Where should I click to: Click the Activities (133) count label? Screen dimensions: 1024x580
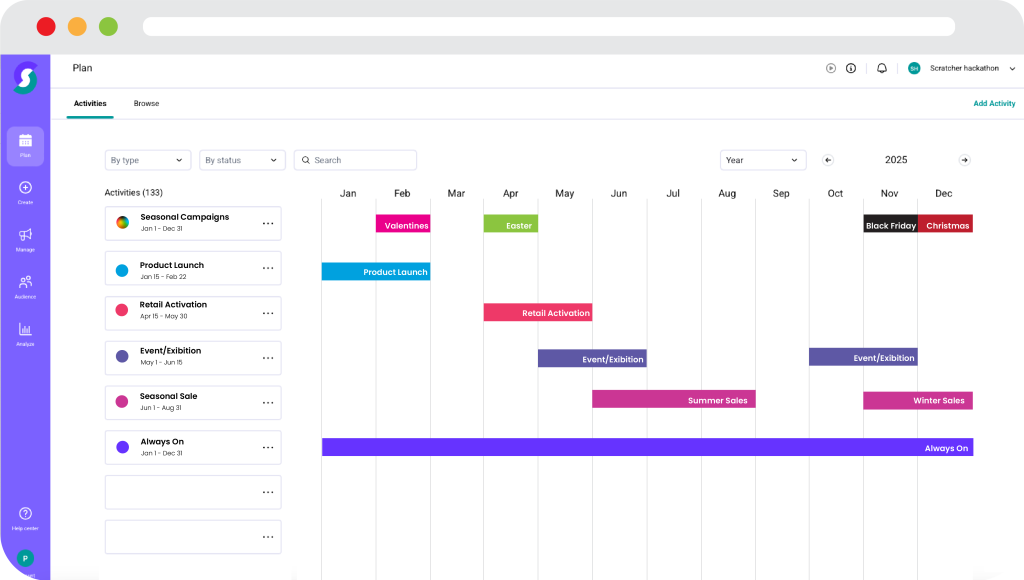coord(134,193)
